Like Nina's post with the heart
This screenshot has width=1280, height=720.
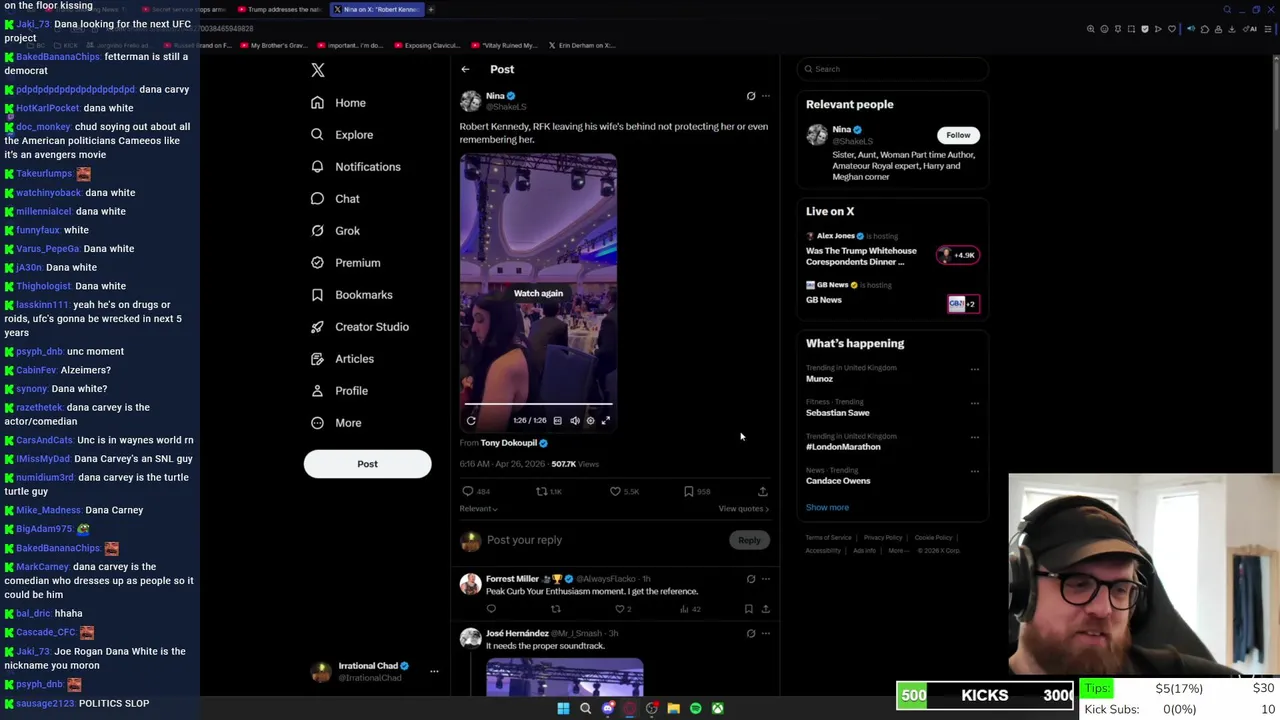tap(615, 492)
